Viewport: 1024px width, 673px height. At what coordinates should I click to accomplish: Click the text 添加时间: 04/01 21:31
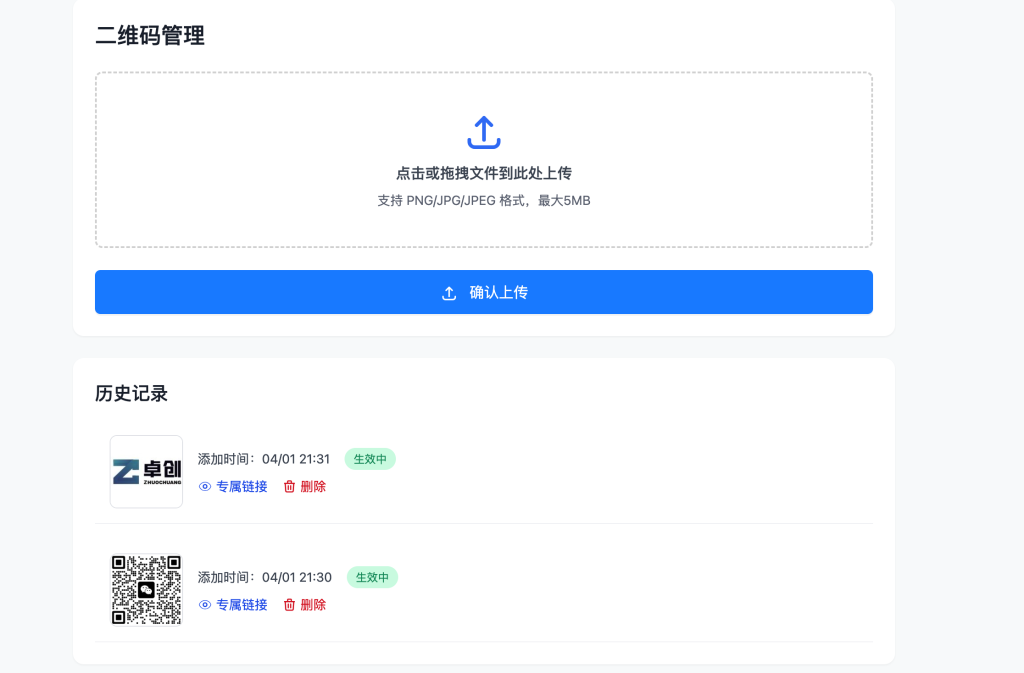(x=264, y=459)
